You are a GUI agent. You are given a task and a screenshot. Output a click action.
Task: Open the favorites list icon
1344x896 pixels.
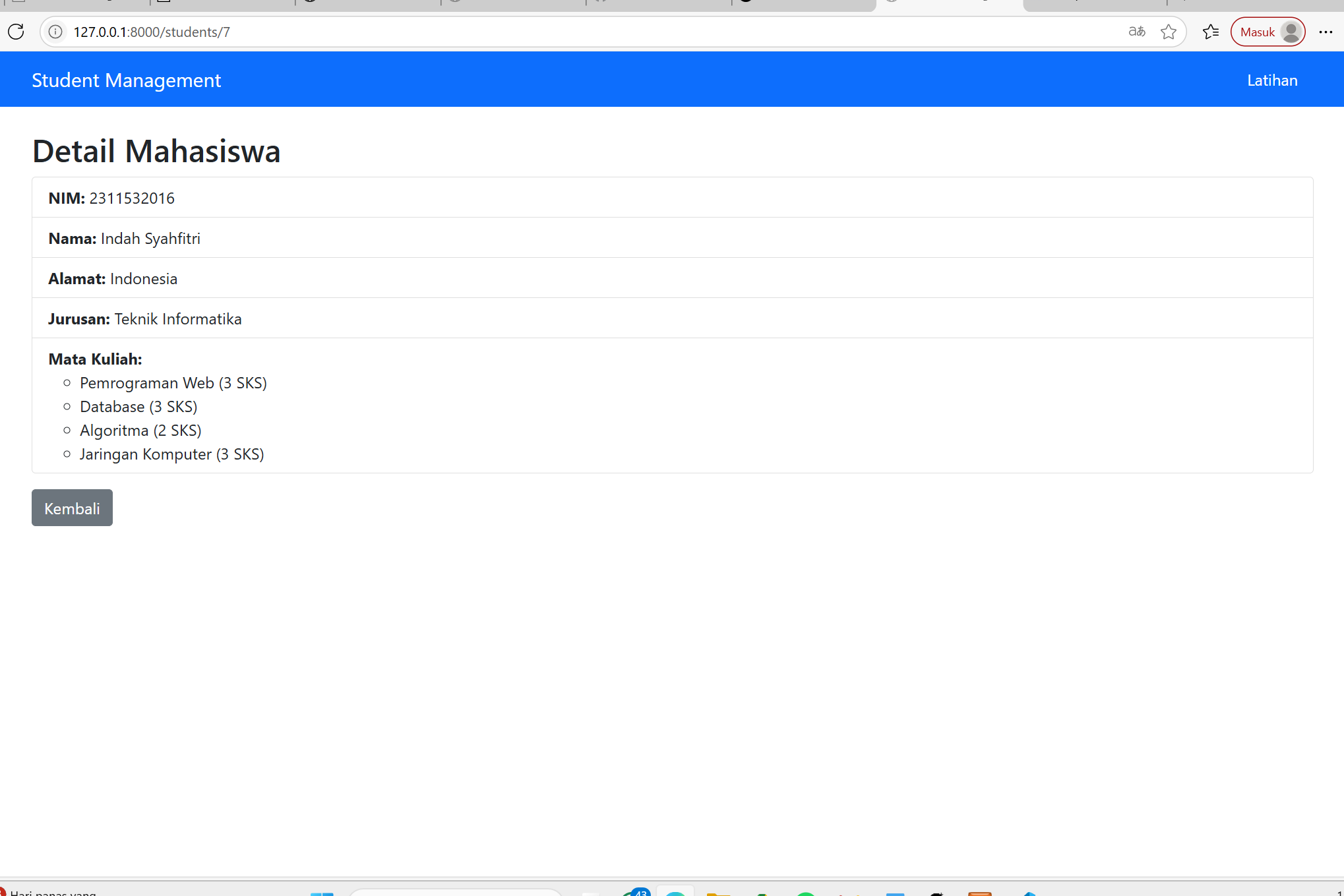tap(1210, 32)
